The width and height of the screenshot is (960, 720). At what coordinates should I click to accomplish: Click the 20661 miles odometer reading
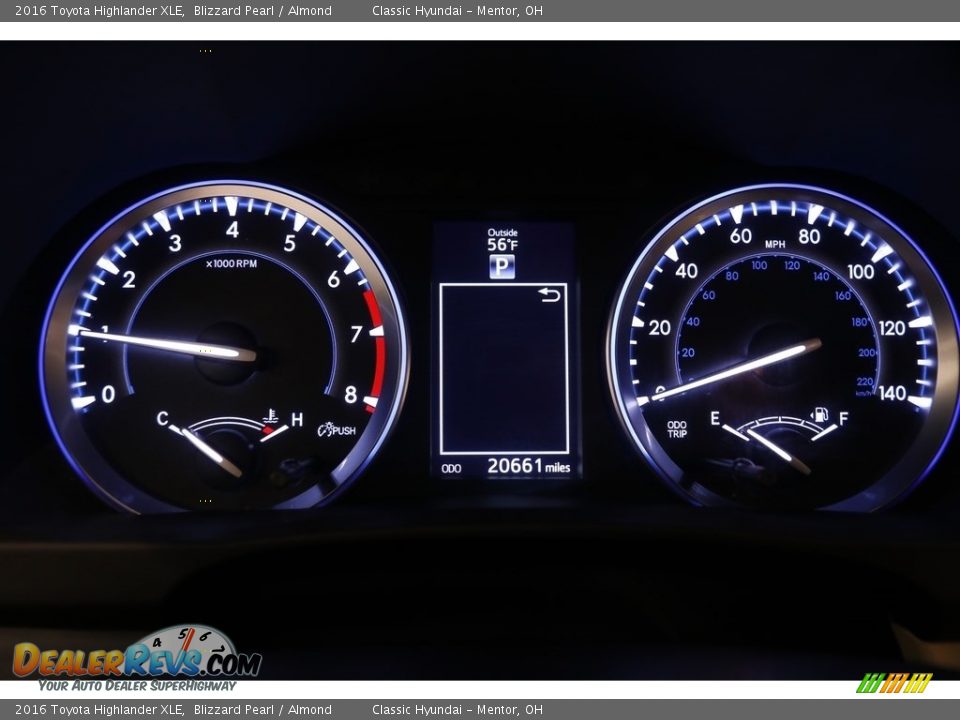click(528, 466)
